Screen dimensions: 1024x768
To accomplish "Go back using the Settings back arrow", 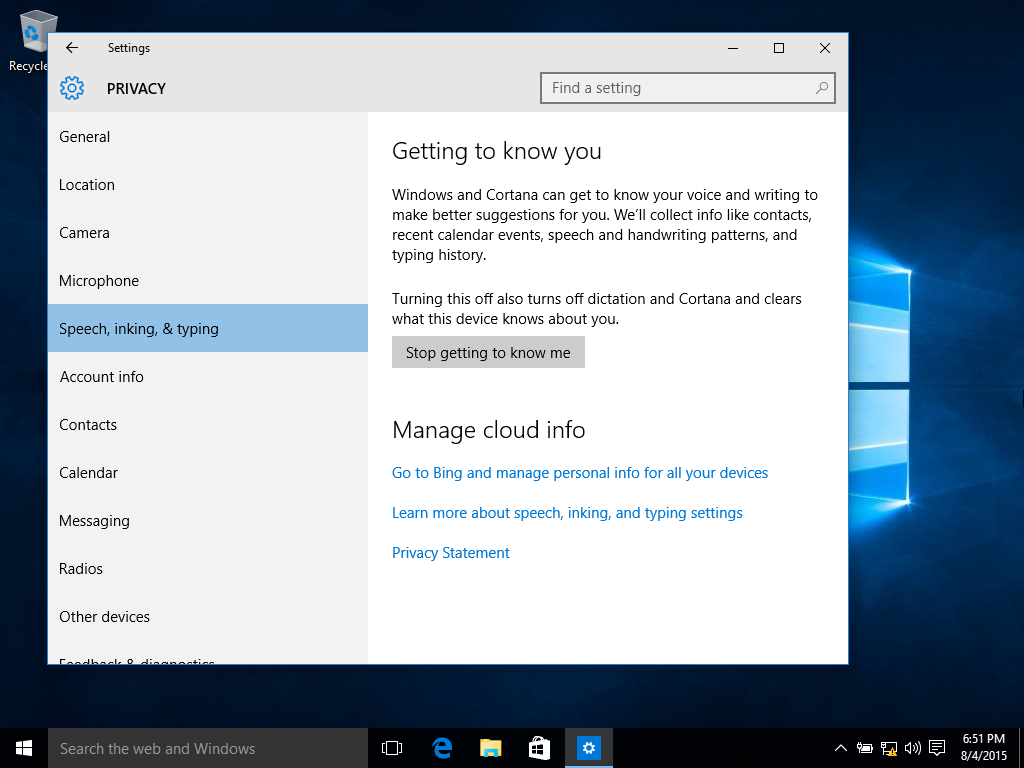I will 72,48.
